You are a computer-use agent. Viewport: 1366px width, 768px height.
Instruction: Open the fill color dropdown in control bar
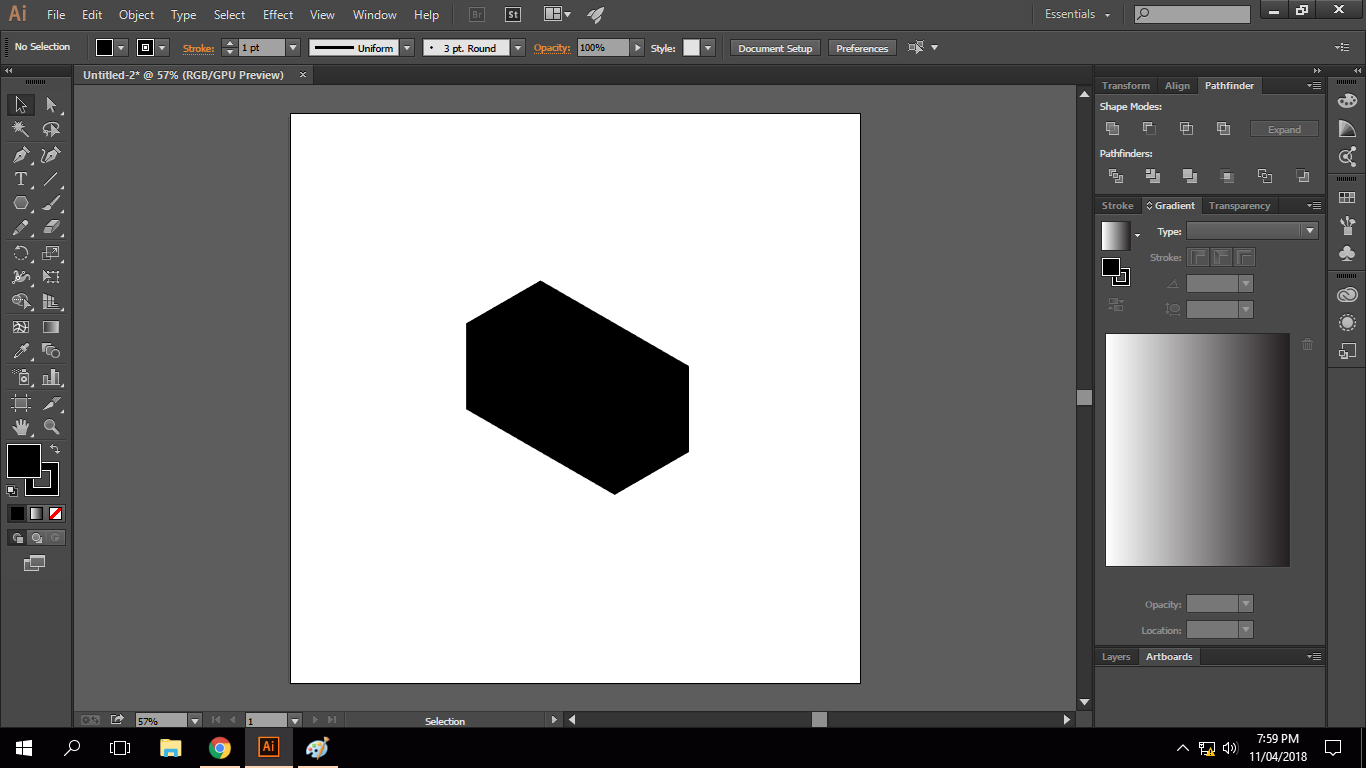121,48
